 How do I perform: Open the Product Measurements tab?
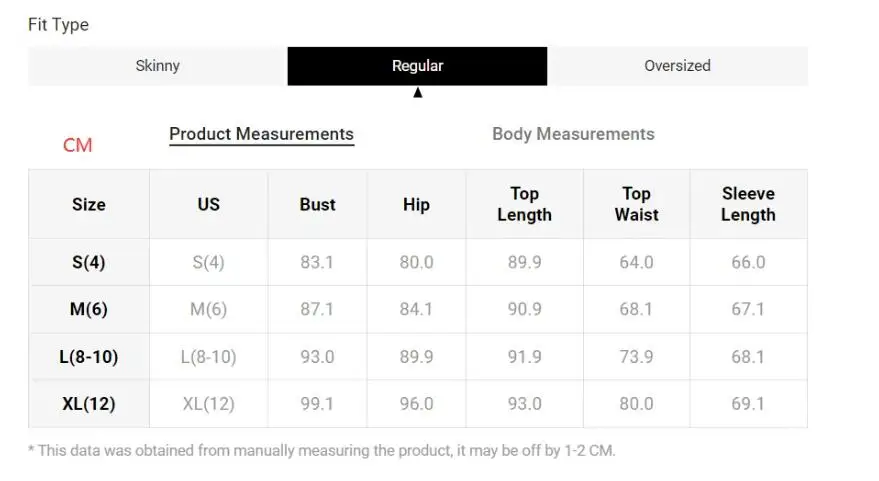tap(261, 134)
